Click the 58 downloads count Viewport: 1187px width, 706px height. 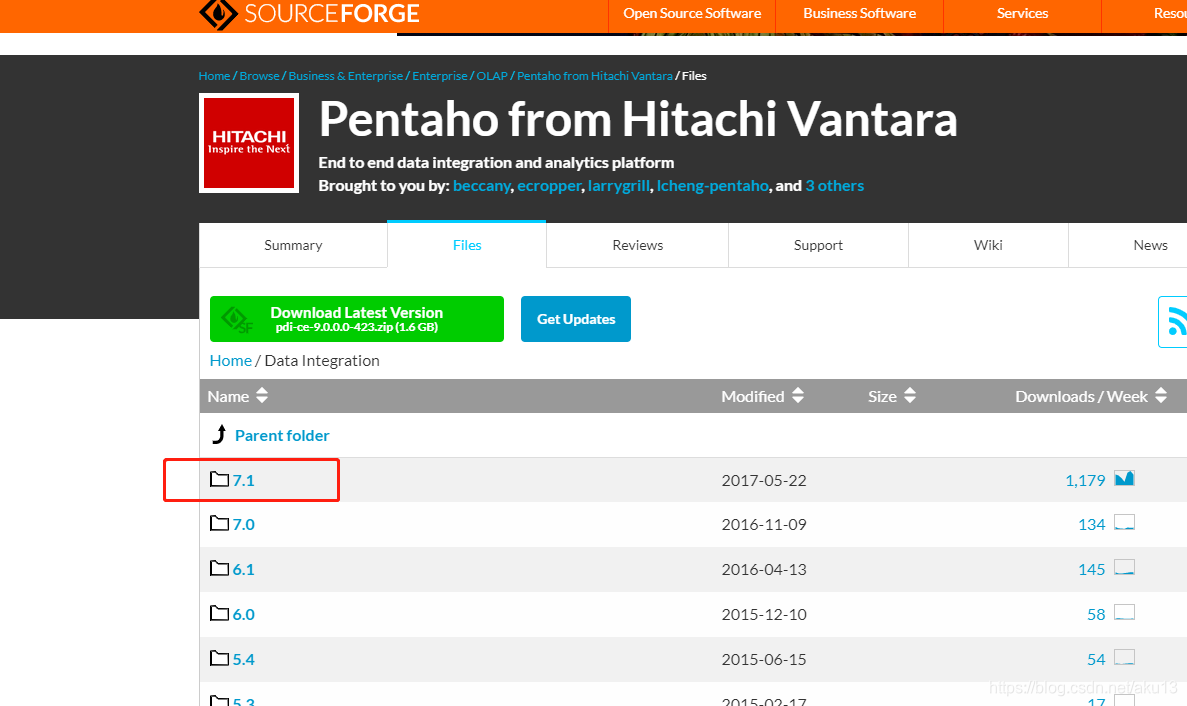coord(1096,614)
